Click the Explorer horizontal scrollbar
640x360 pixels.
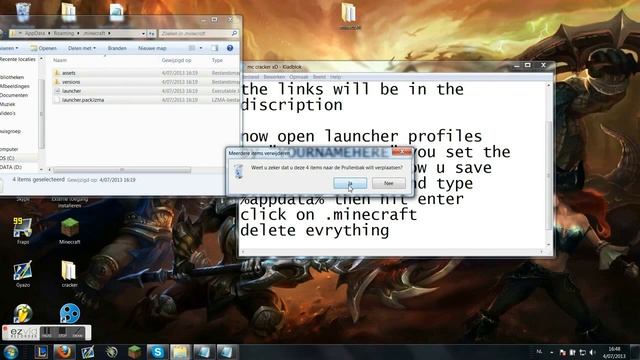[x=122, y=170]
